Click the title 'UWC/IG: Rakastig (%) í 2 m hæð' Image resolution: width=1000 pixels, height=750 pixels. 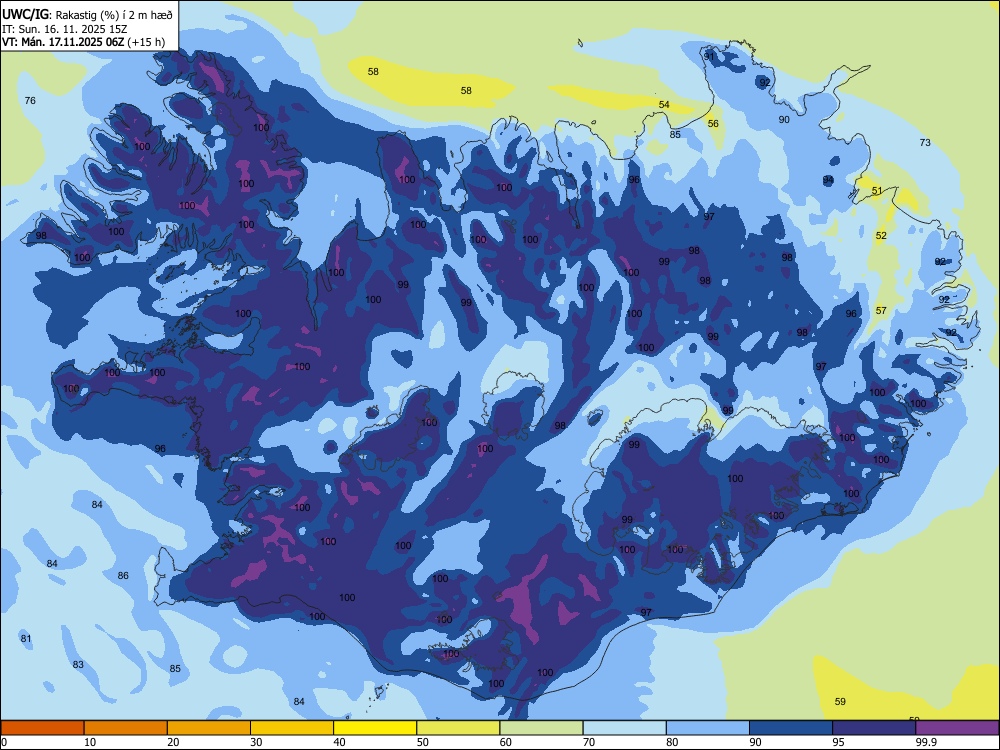87,15
